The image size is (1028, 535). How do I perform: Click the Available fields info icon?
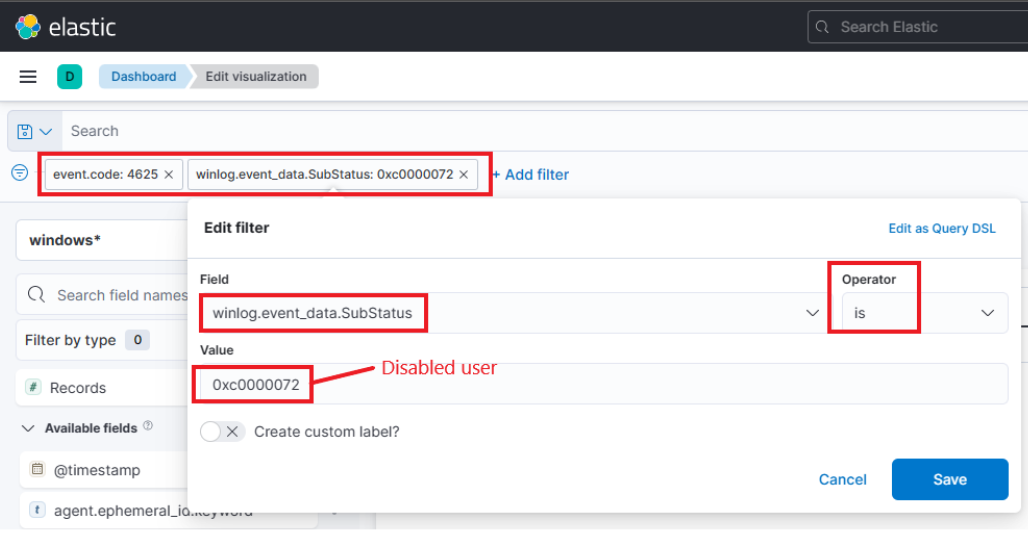[148, 427]
